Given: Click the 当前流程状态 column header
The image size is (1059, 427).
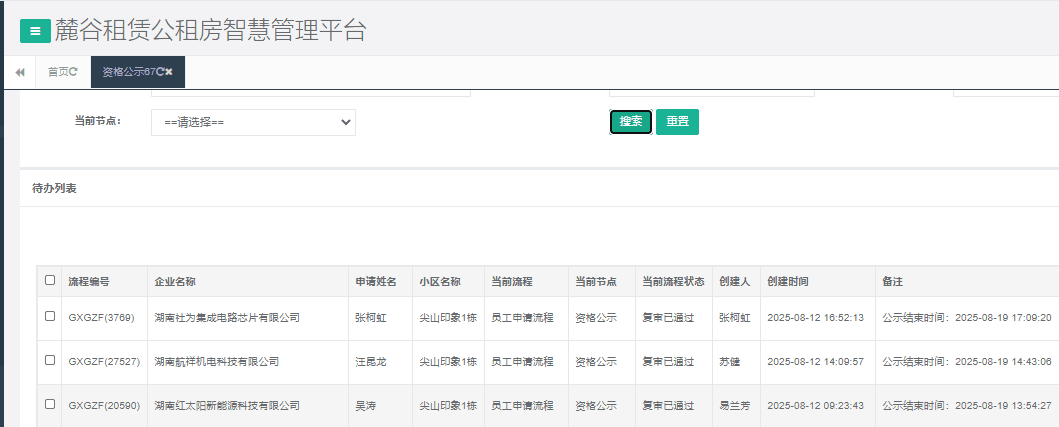Looking at the screenshot, I should (x=673, y=282).
